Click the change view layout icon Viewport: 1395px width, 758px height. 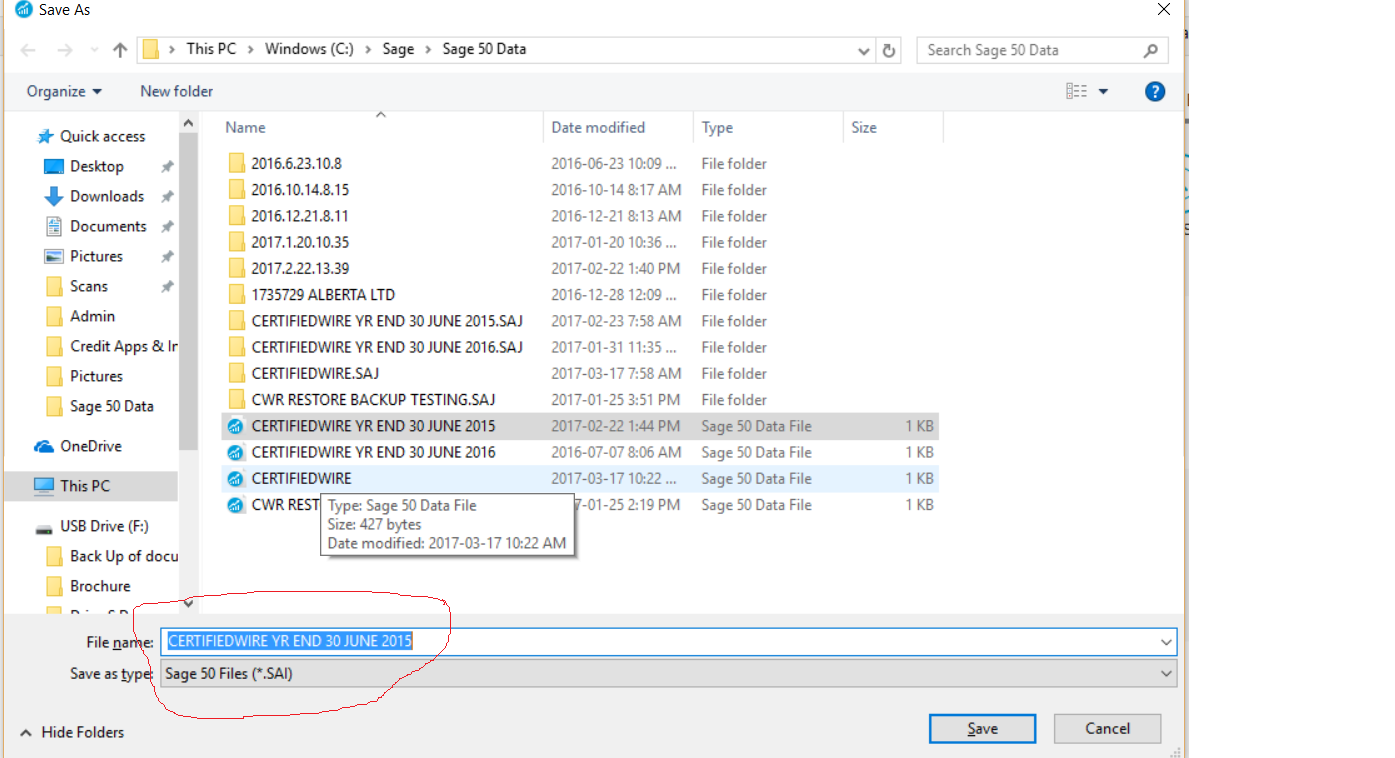1076,91
